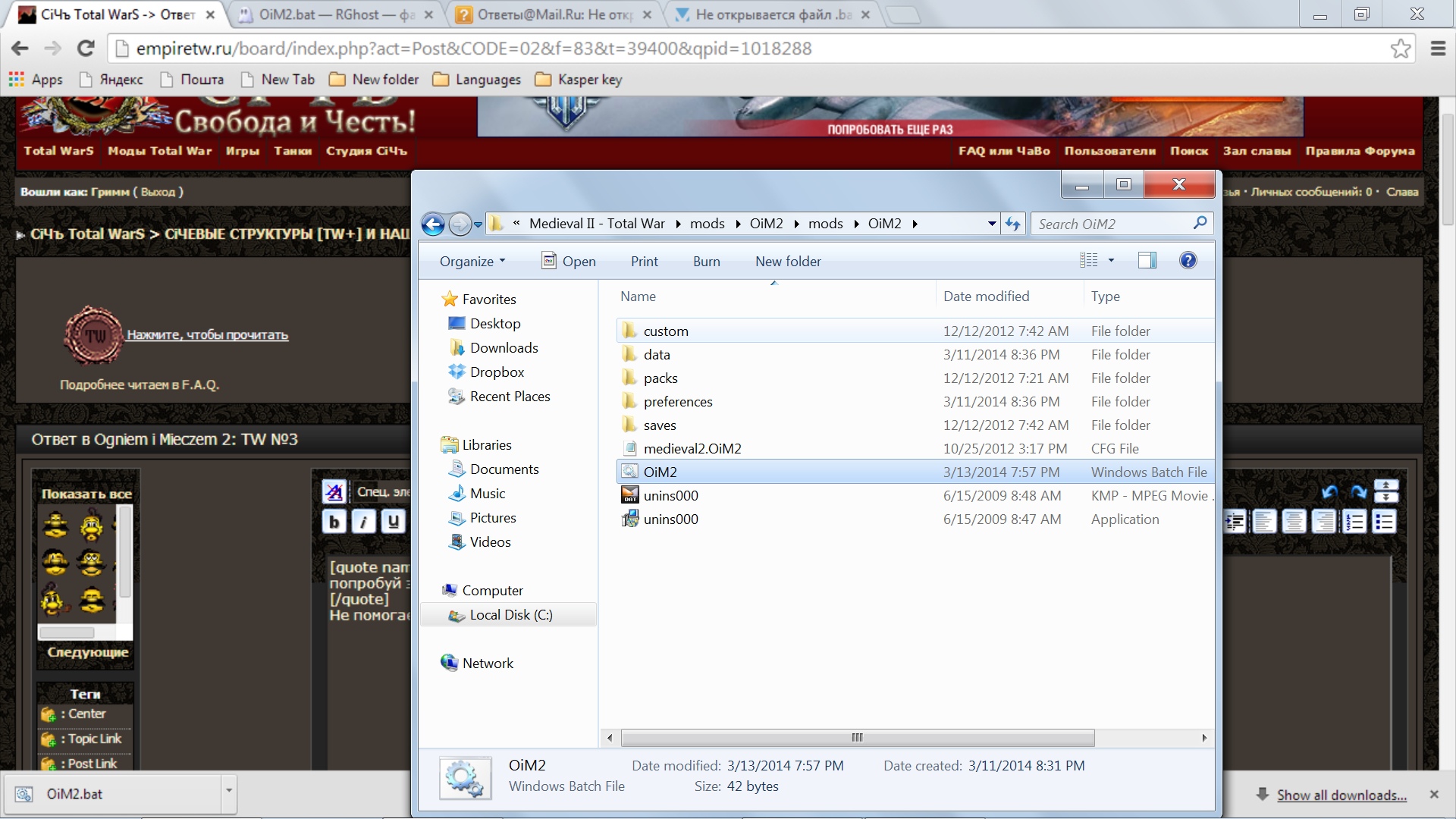Click the refresh icon beside address bar
This screenshot has width=1456, height=819.
tap(1012, 224)
